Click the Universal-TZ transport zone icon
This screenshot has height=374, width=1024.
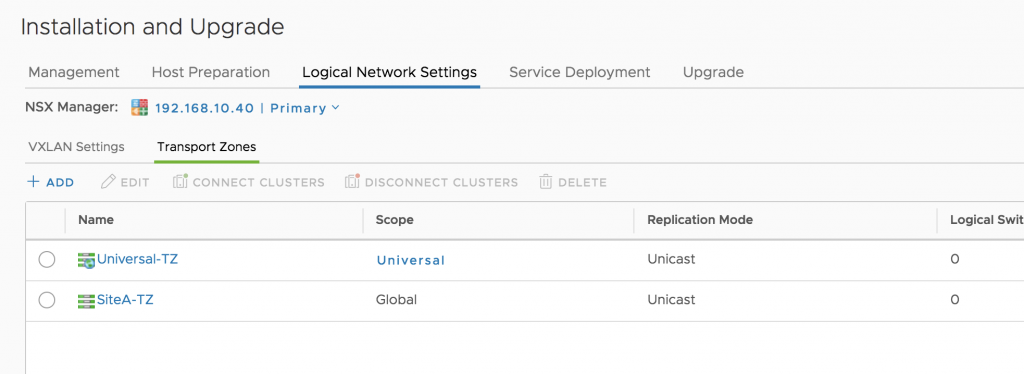point(86,261)
